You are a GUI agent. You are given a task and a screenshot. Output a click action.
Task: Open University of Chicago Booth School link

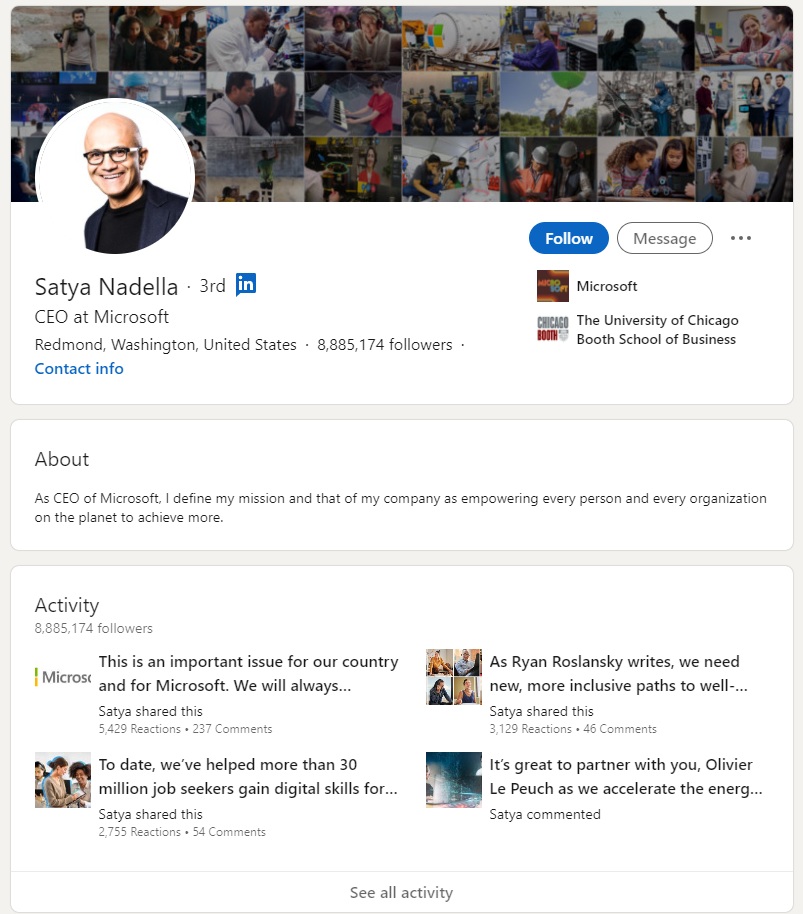[x=657, y=329]
